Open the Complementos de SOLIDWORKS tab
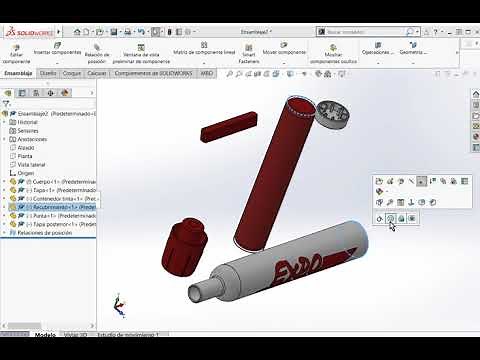This screenshot has height=360, width=480. click(x=153, y=73)
